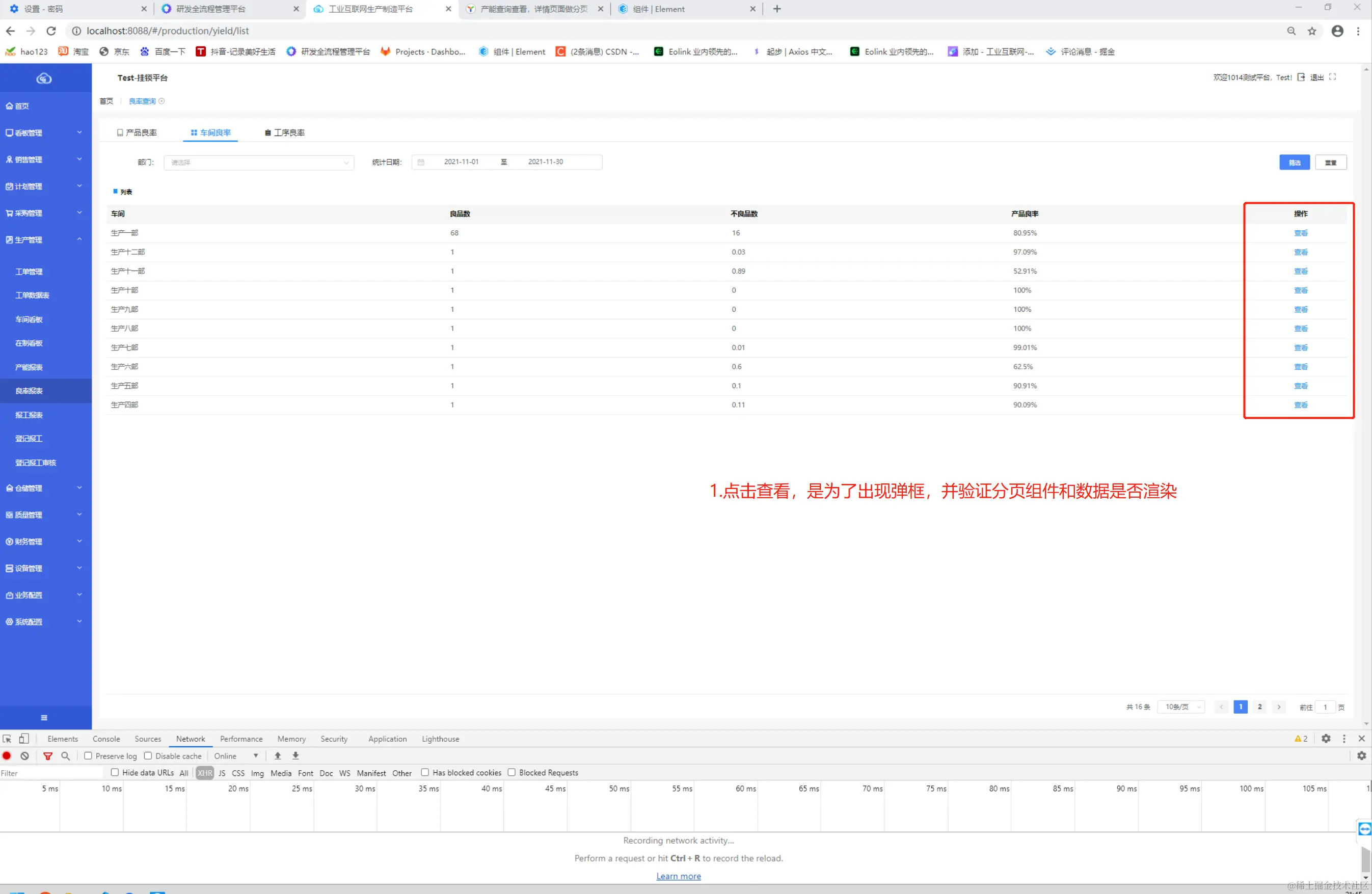The image size is (1372, 894).
Task: Open the 10条/页 page size dropdown
Action: click(x=1181, y=707)
